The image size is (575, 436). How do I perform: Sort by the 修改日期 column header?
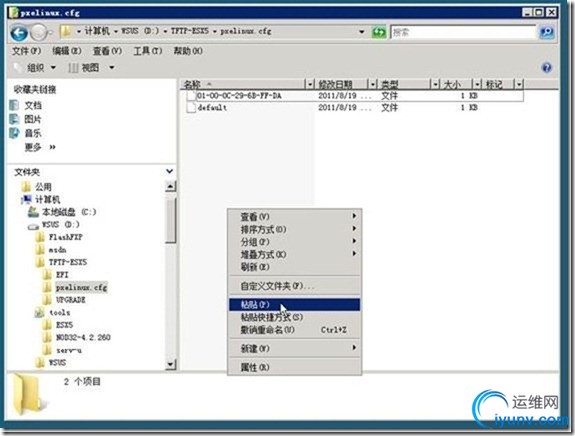coord(335,85)
